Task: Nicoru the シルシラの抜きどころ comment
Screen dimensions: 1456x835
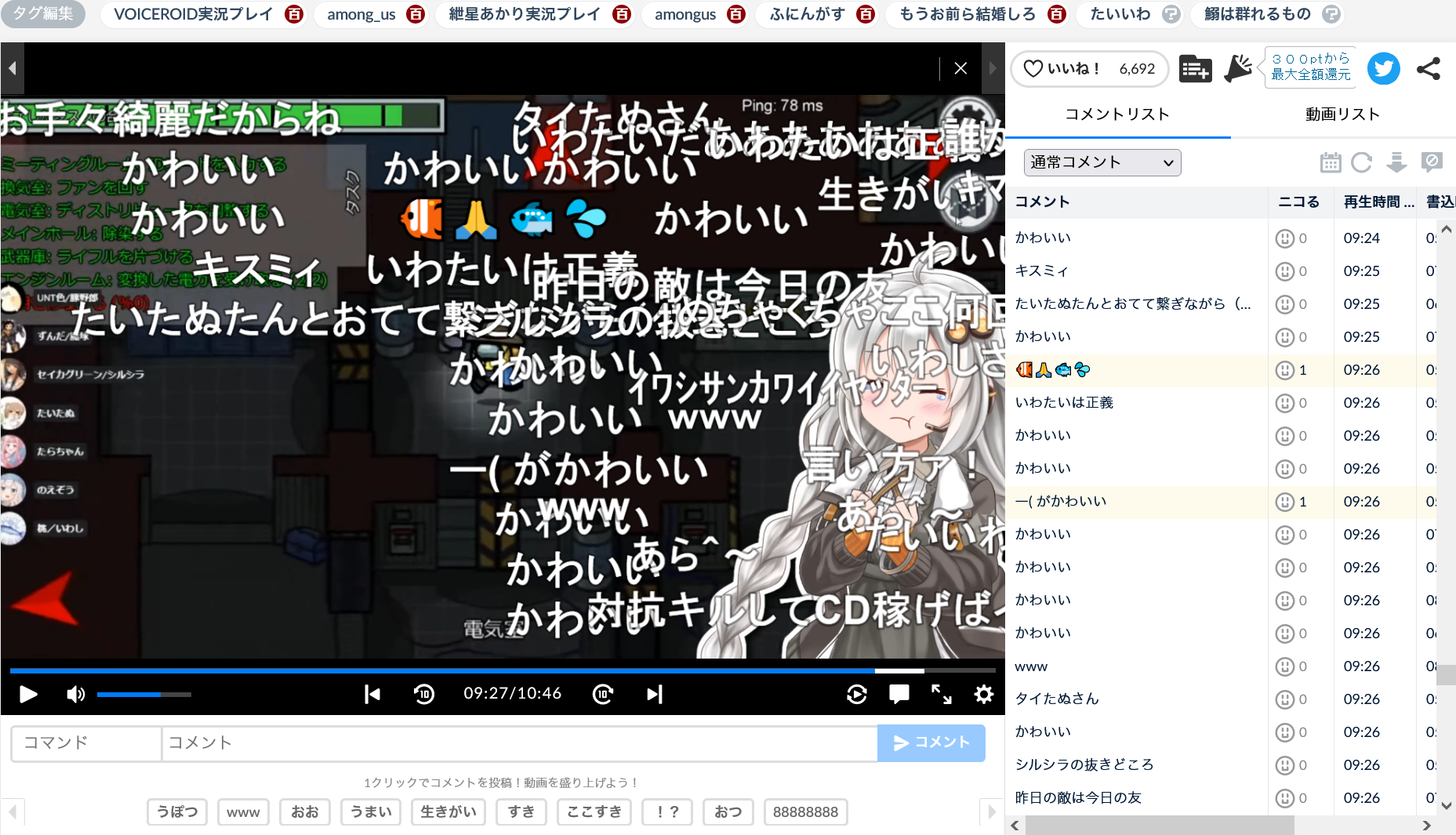Action: click(x=1284, y=765)
